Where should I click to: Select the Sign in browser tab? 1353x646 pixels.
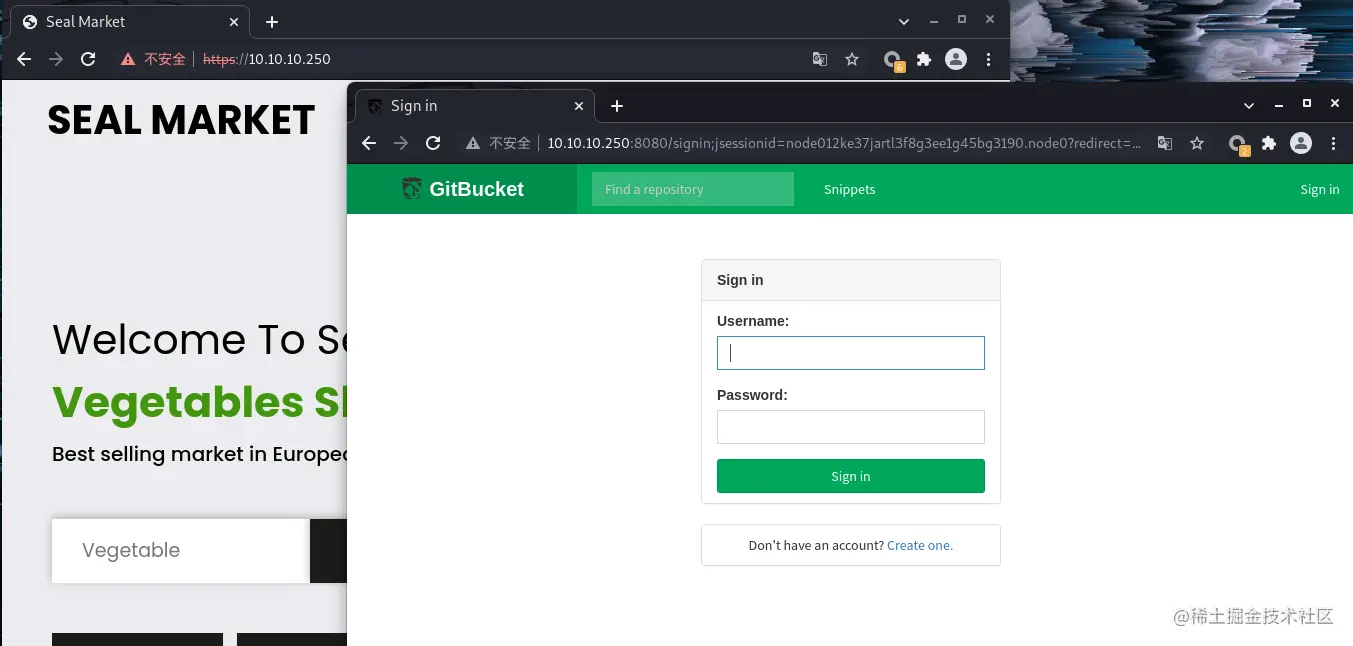[475, 106]
